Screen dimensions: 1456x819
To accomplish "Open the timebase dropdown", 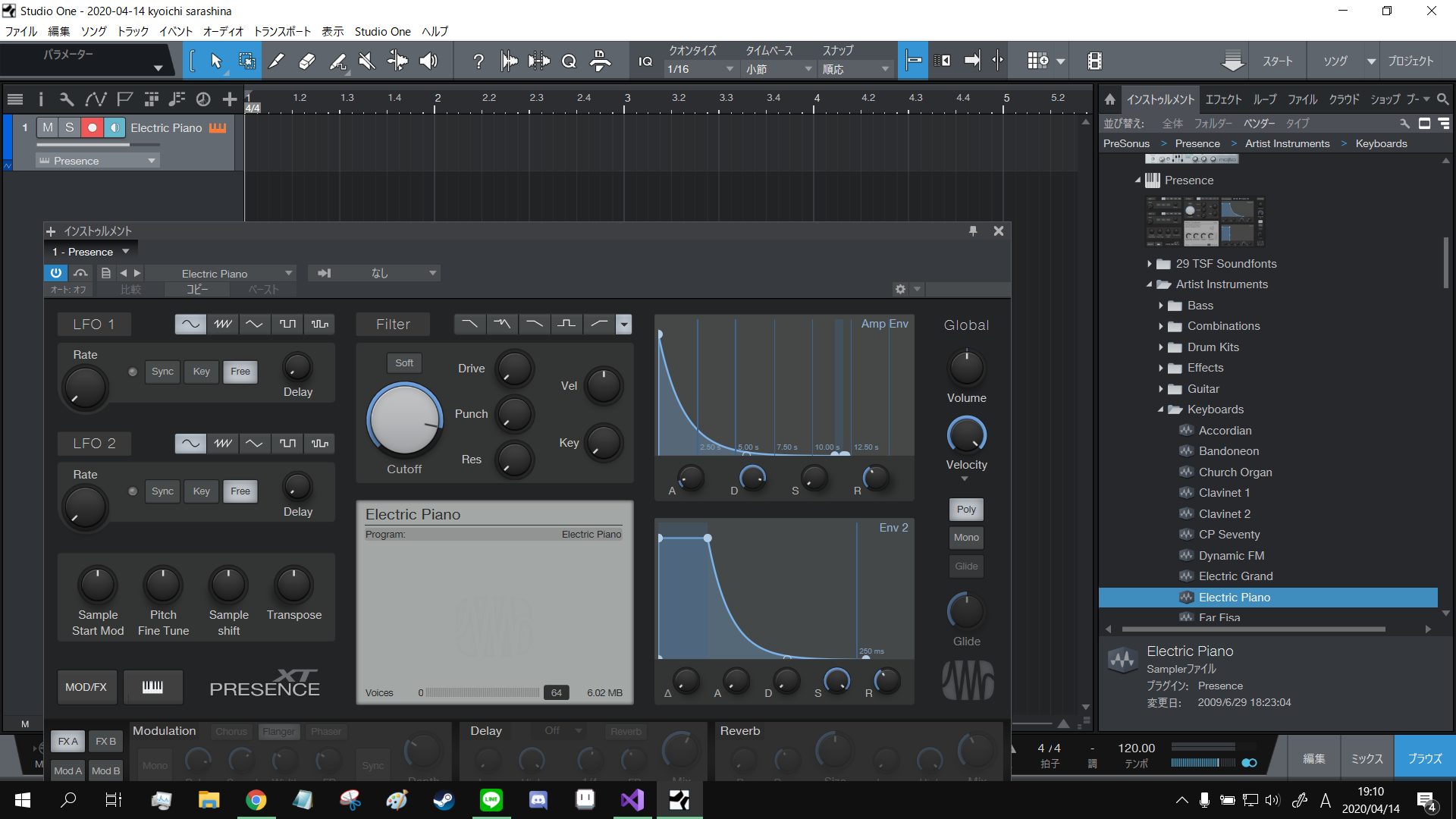I will point(779,69).
